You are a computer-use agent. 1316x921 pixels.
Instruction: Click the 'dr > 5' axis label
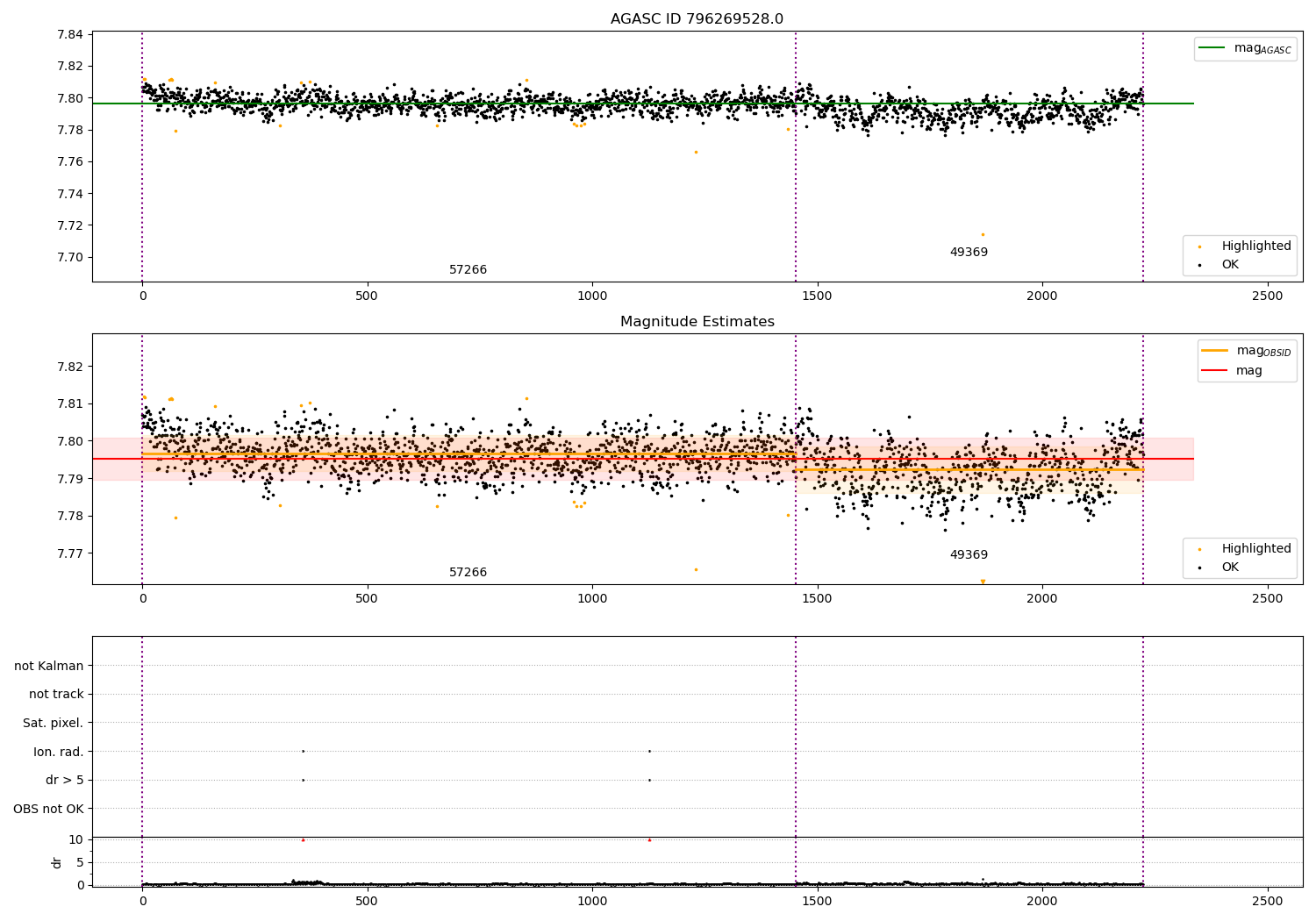[x=65, y=780]
